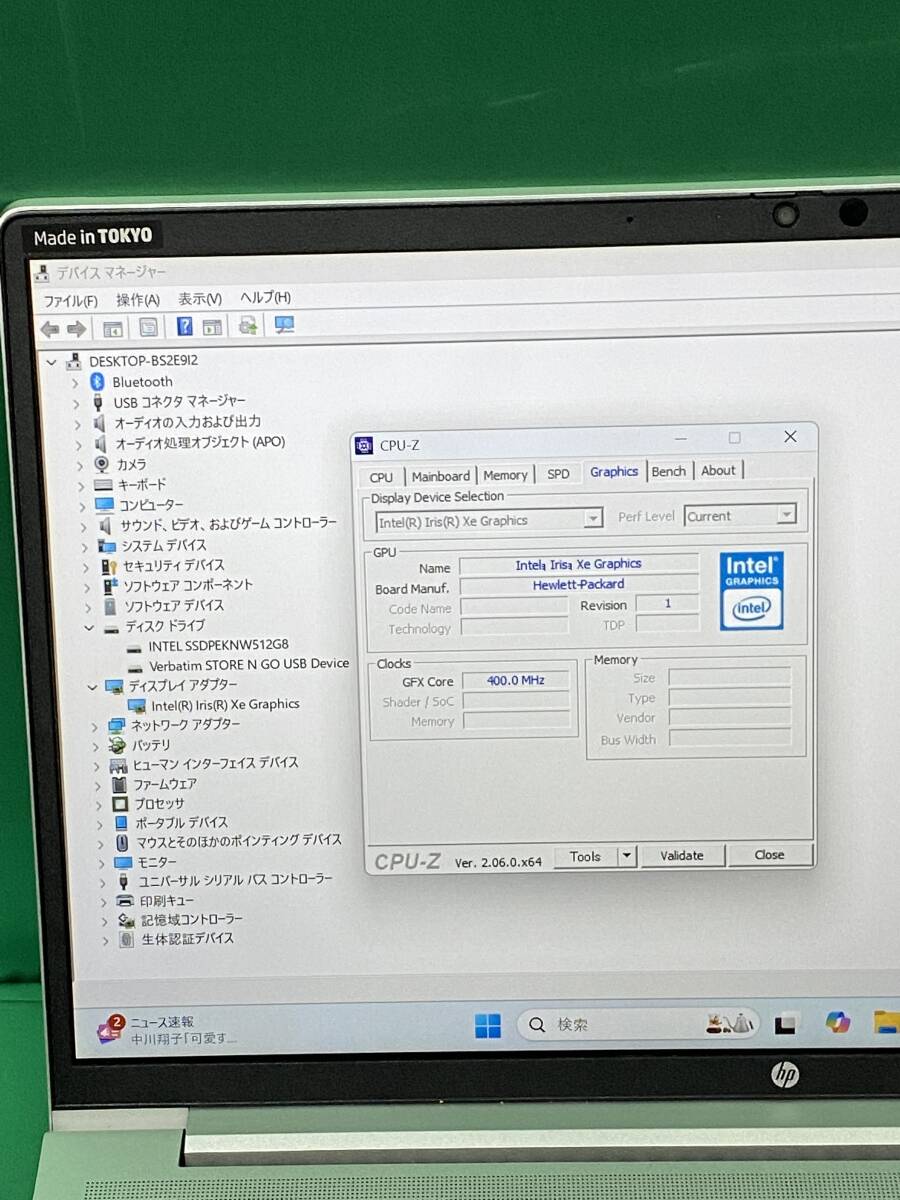Expand the モニター category
Screen dimensions: 900x1200
click(101, 863)
